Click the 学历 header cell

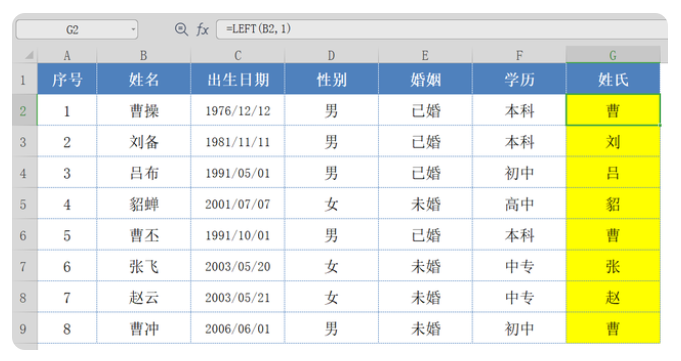pyautogui.click(x=519, y=79)
